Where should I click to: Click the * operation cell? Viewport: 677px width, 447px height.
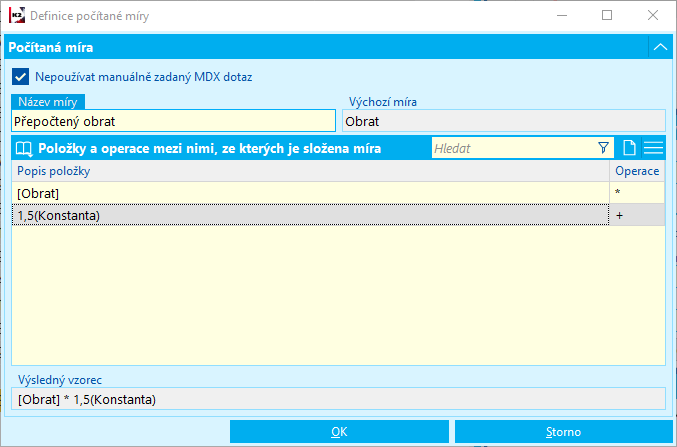pyautogui.click(x=637, y=193)
